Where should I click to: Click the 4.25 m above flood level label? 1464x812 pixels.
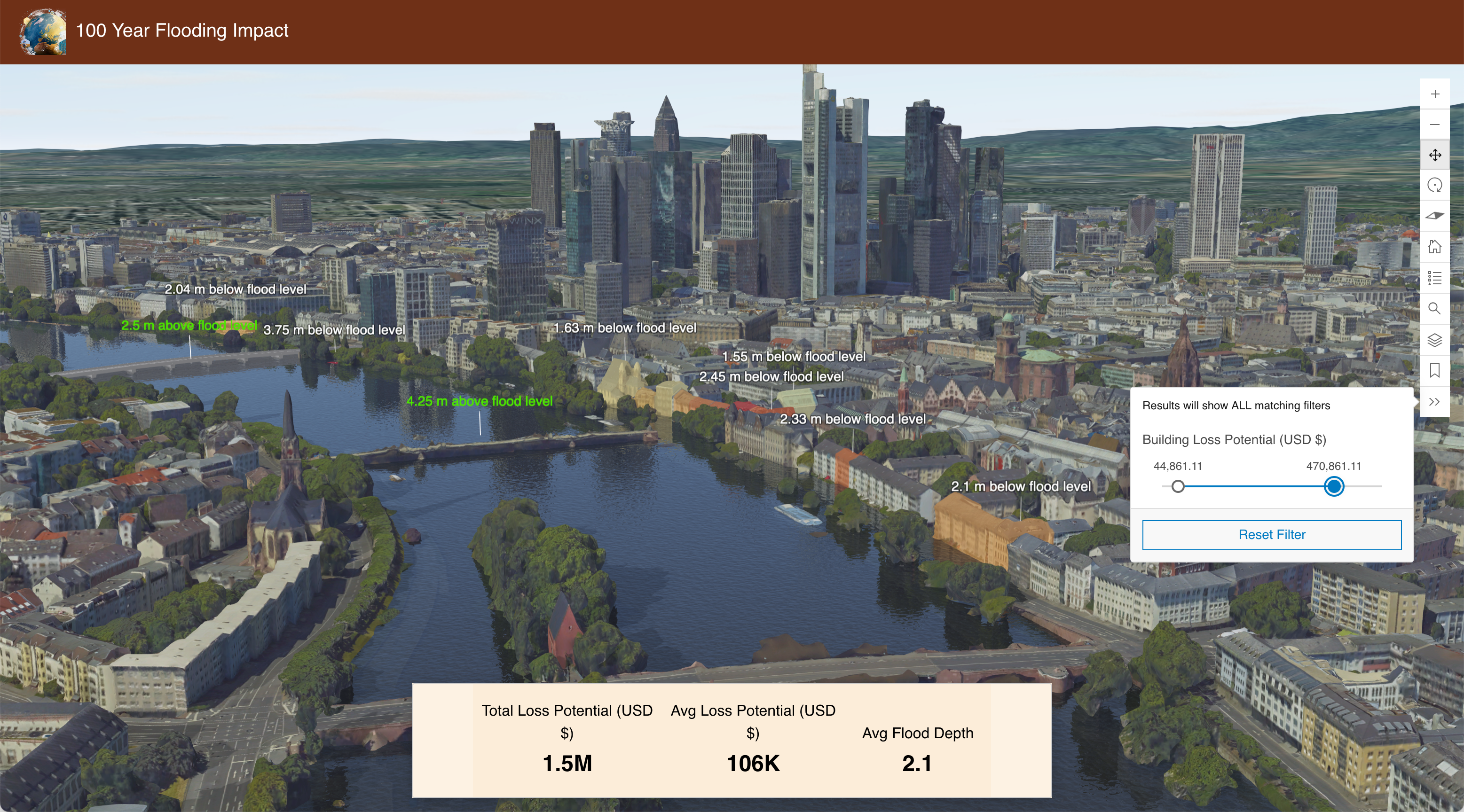[x=479, y=401]
